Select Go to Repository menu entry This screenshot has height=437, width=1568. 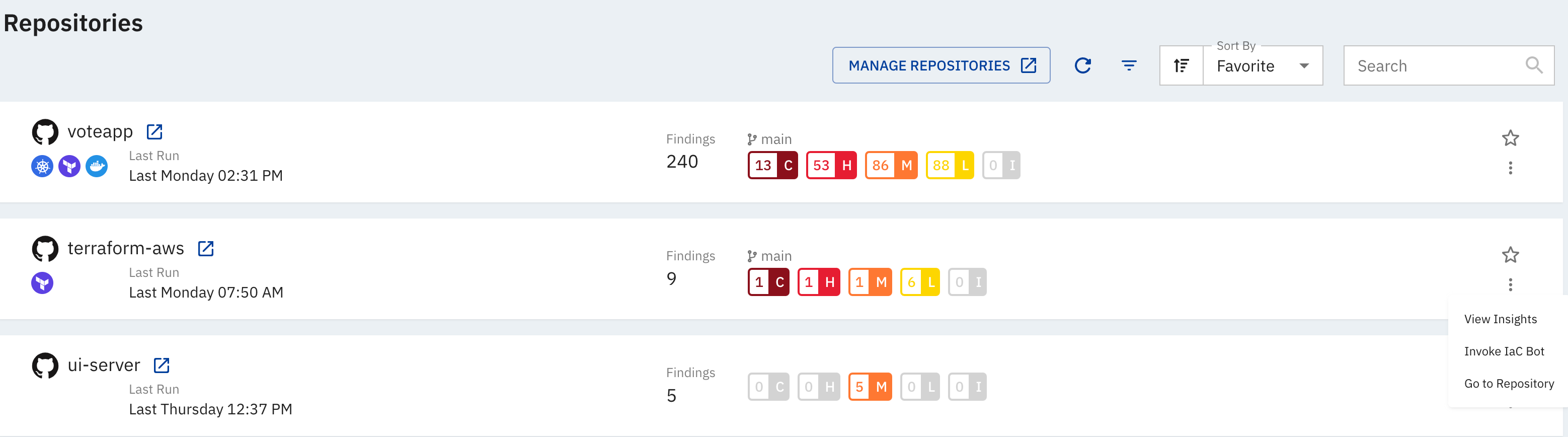1509,384
